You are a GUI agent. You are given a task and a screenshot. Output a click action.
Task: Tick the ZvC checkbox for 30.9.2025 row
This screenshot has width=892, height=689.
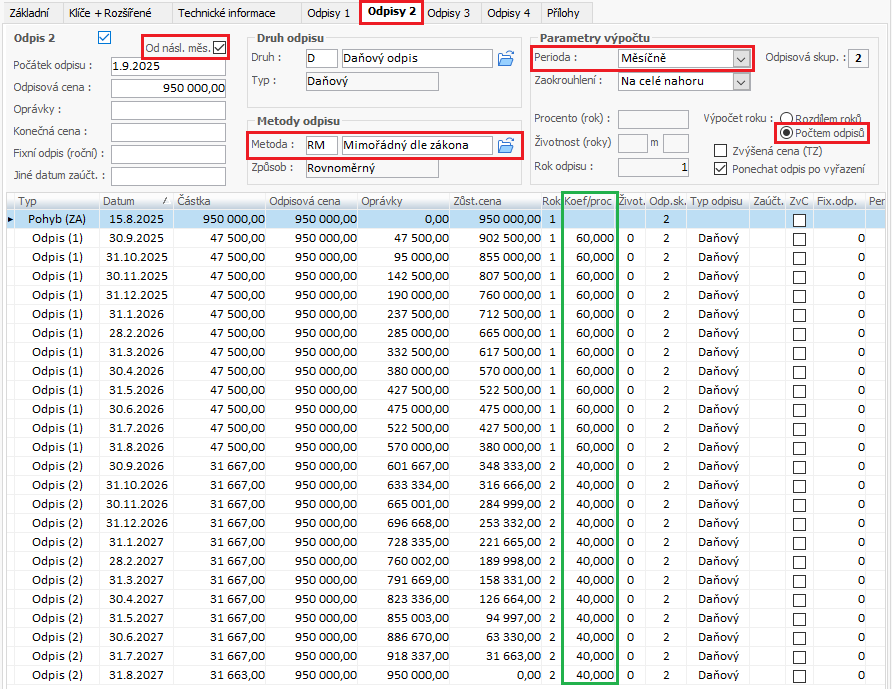click(x=799, y=239)
